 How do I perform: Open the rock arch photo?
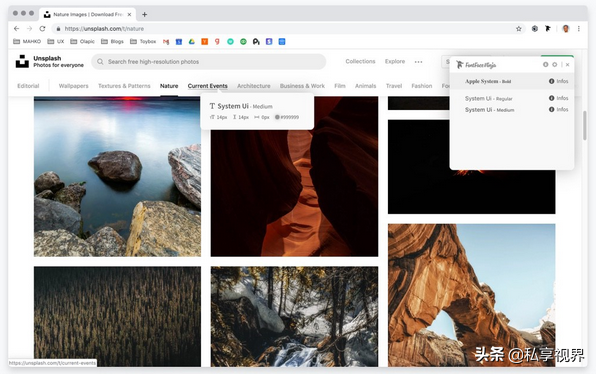(471, 295)
